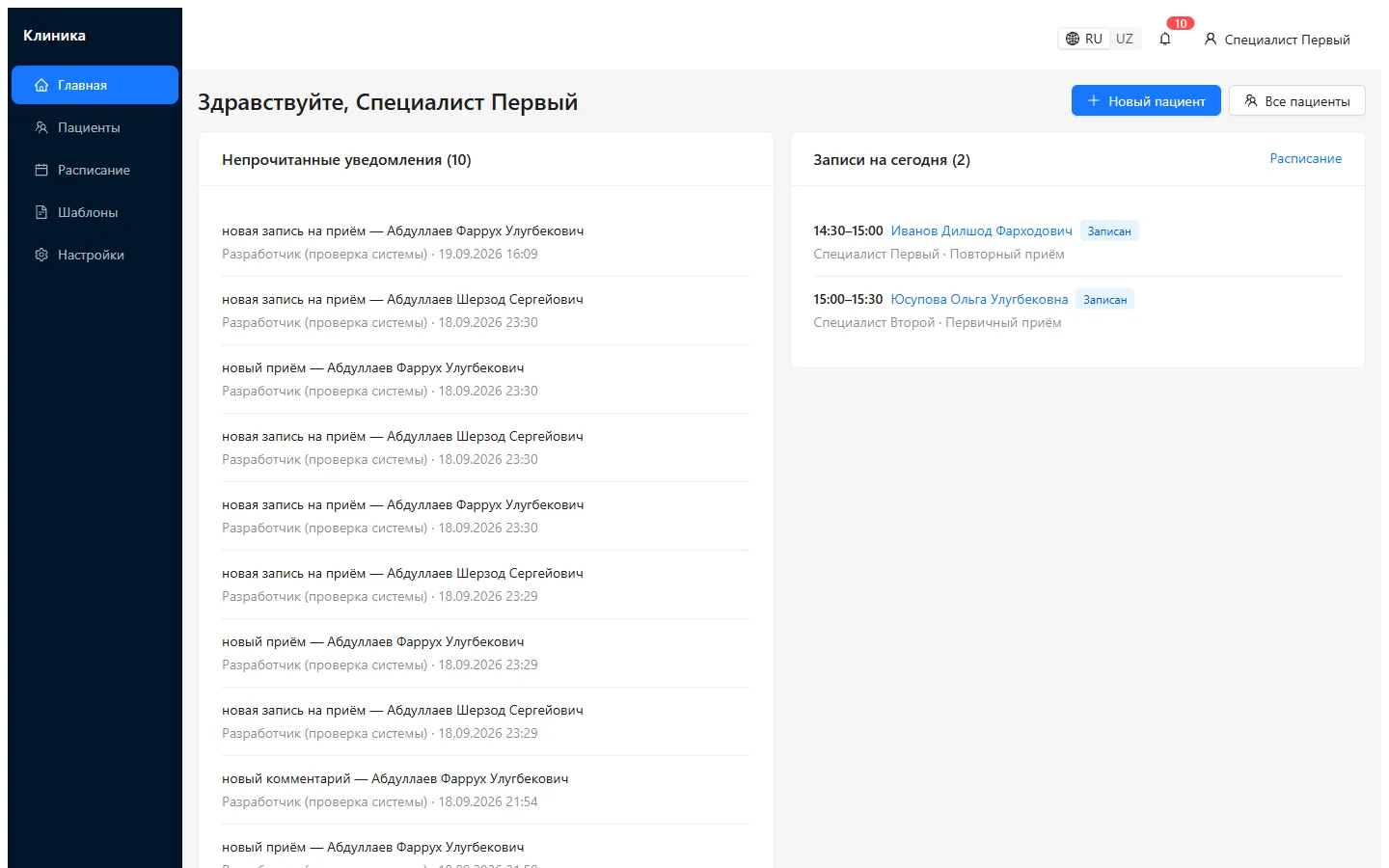
Task: Click the Новый пациент button
Action: 1146,101
